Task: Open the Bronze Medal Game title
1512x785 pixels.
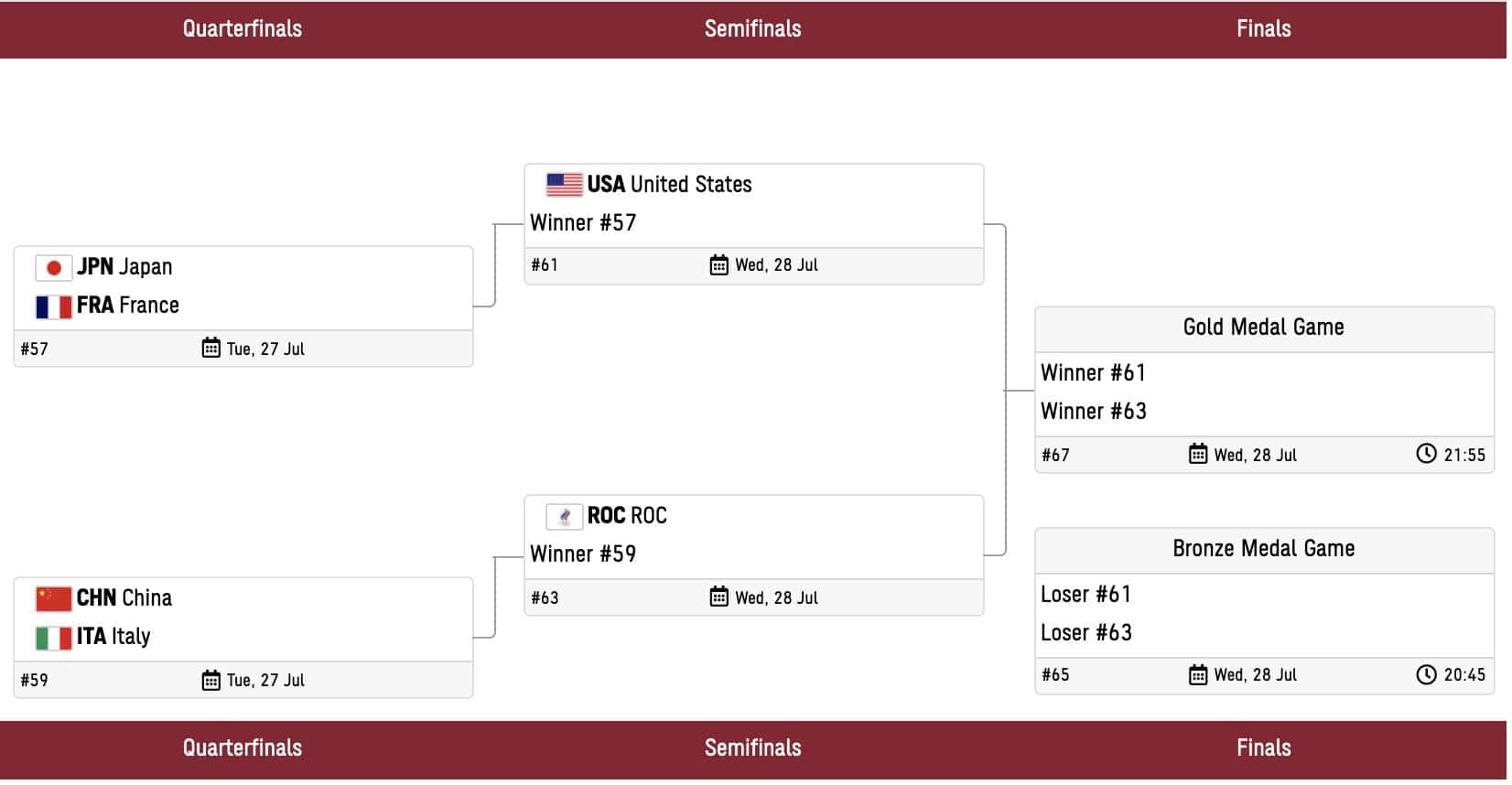Action: (1263, 549)
